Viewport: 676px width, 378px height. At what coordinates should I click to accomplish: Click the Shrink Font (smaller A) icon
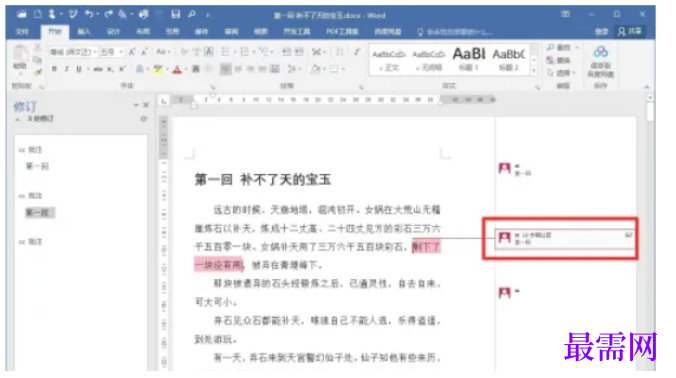click(x=144, y=52)
